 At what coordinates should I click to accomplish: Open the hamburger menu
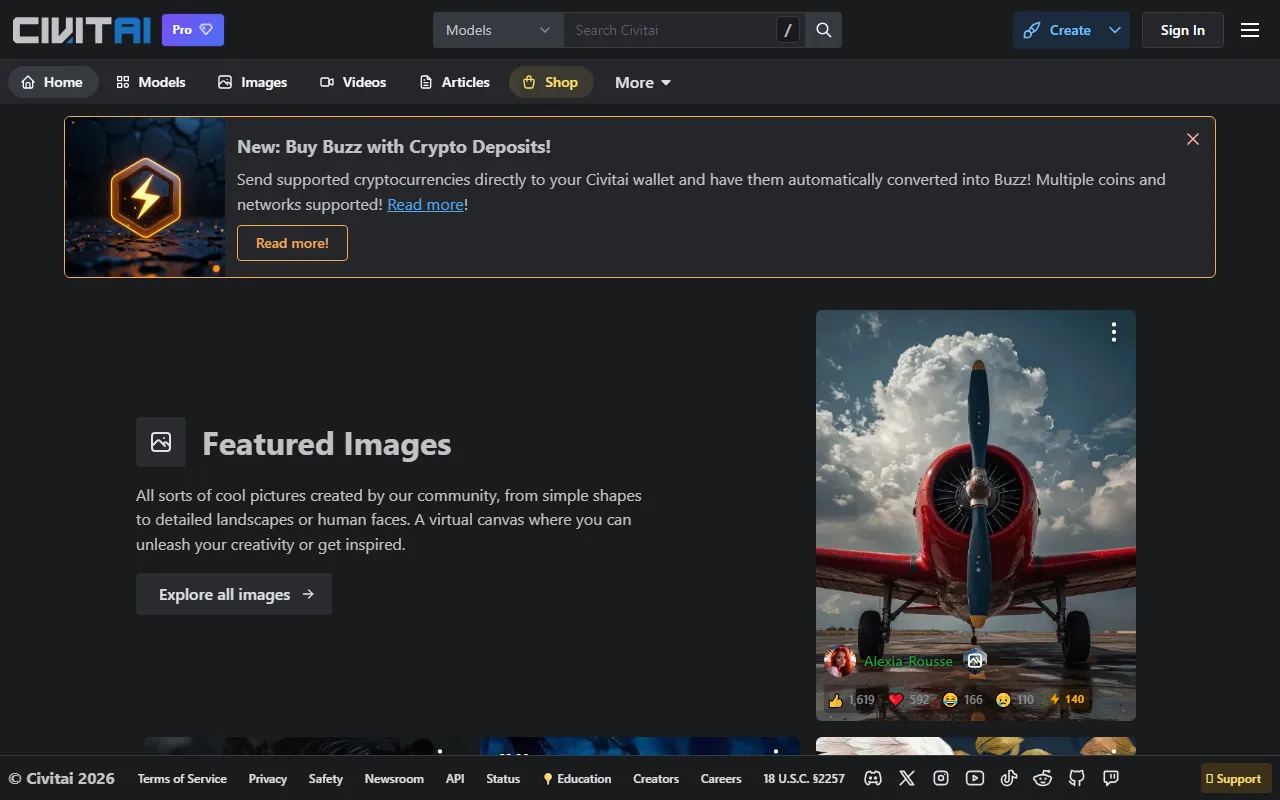[1249, 30]
